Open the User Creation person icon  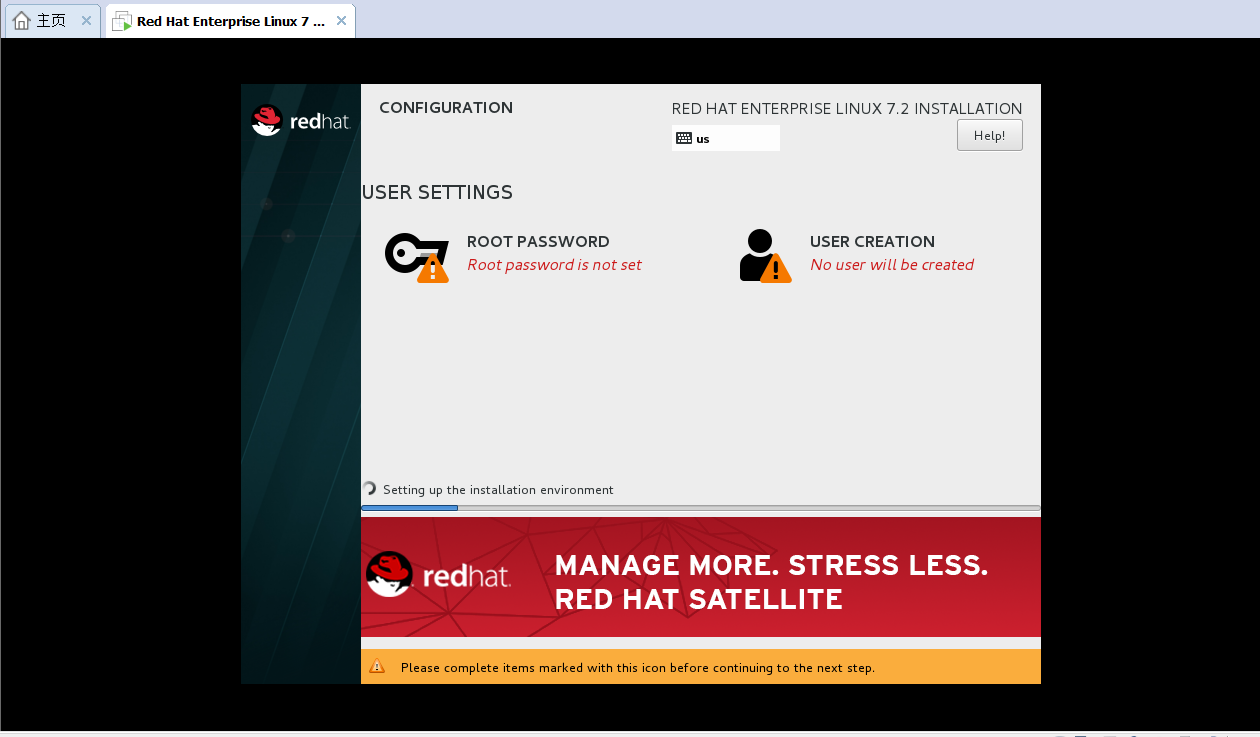765,256
